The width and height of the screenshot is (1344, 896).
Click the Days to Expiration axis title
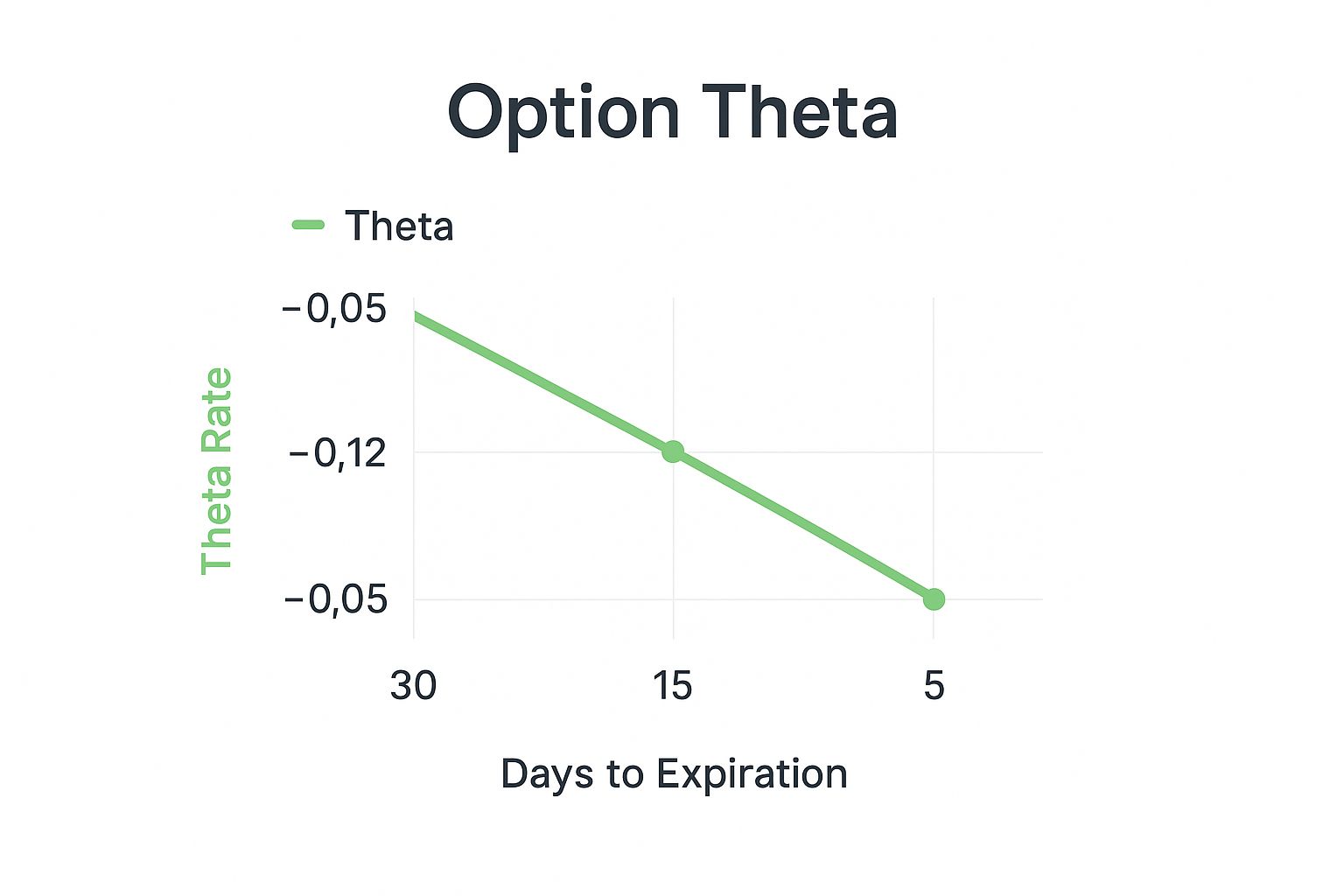pos(674,773)
